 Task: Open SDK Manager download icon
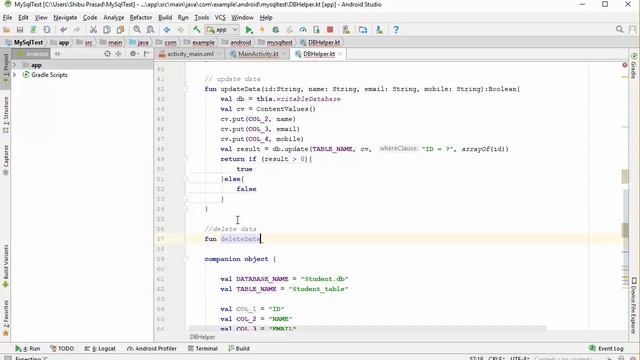coord(379,30)
